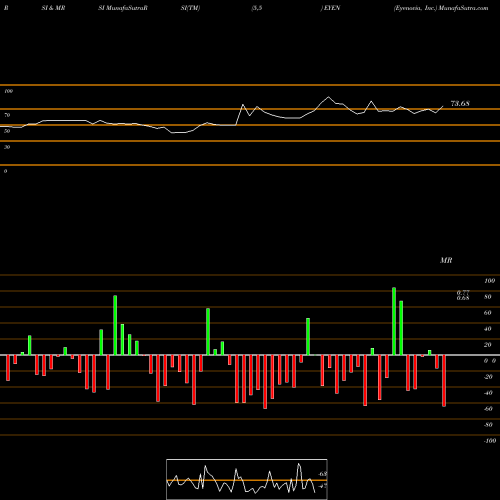The height and width of the screenshot is (500, 500).
Task: Click the -80 label on the MR axis
Action: 488,425
